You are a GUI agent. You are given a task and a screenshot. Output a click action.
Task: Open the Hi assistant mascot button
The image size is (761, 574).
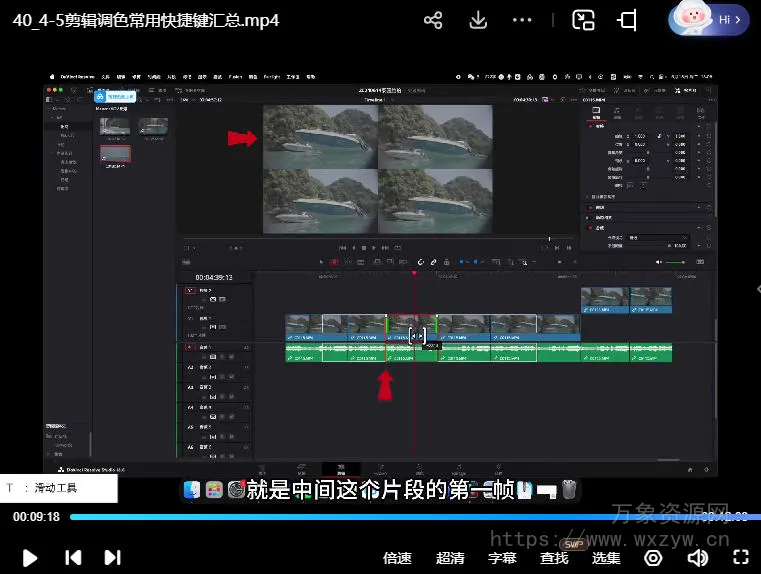[710, 19]
